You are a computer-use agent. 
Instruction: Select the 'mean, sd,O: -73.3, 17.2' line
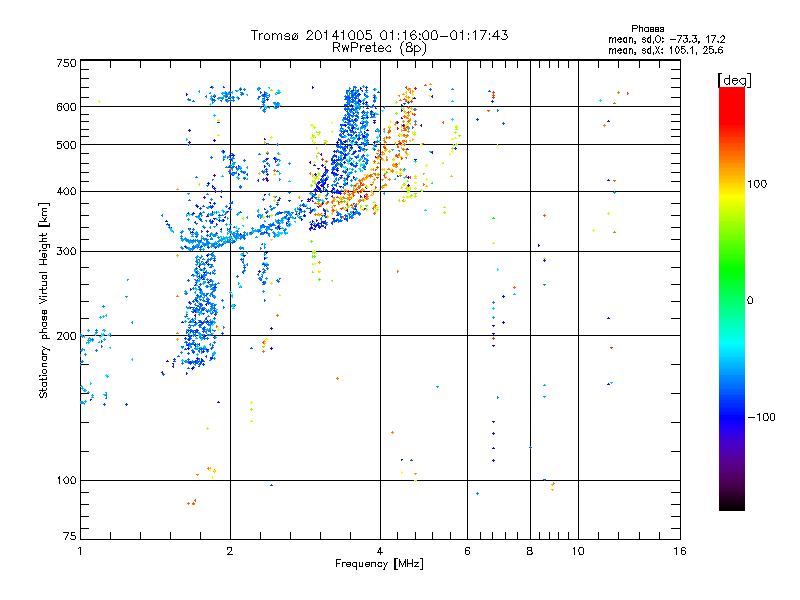click(x=666, y=39)
